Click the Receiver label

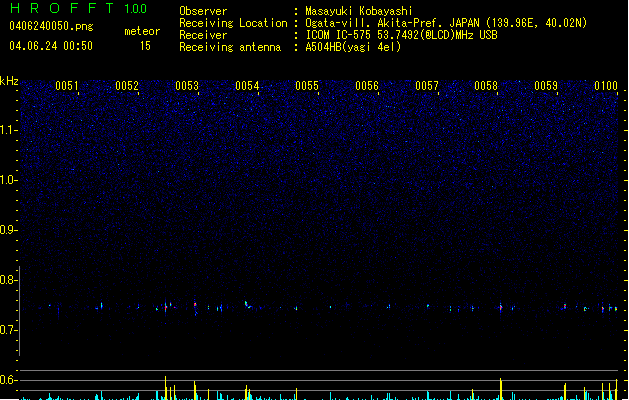[x=203, y=35]
